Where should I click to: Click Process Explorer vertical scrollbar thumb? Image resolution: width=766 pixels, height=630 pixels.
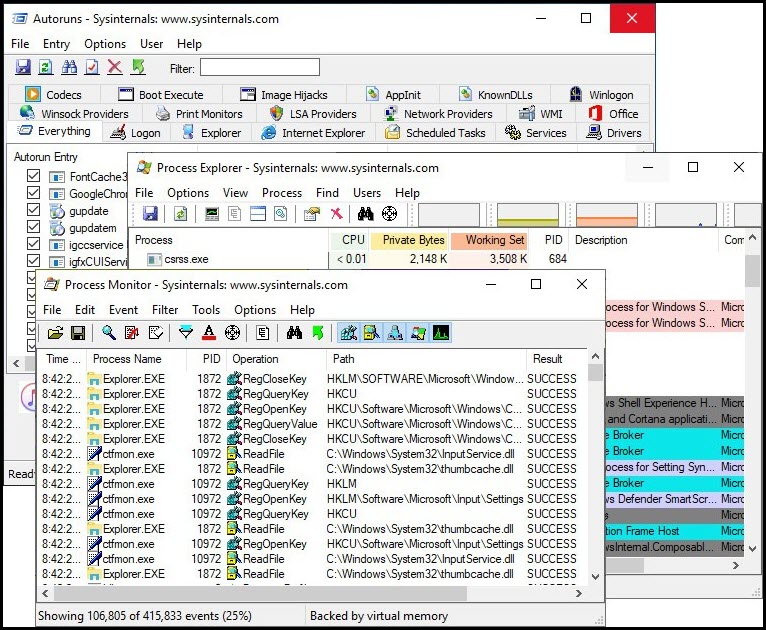click(752, 271)
